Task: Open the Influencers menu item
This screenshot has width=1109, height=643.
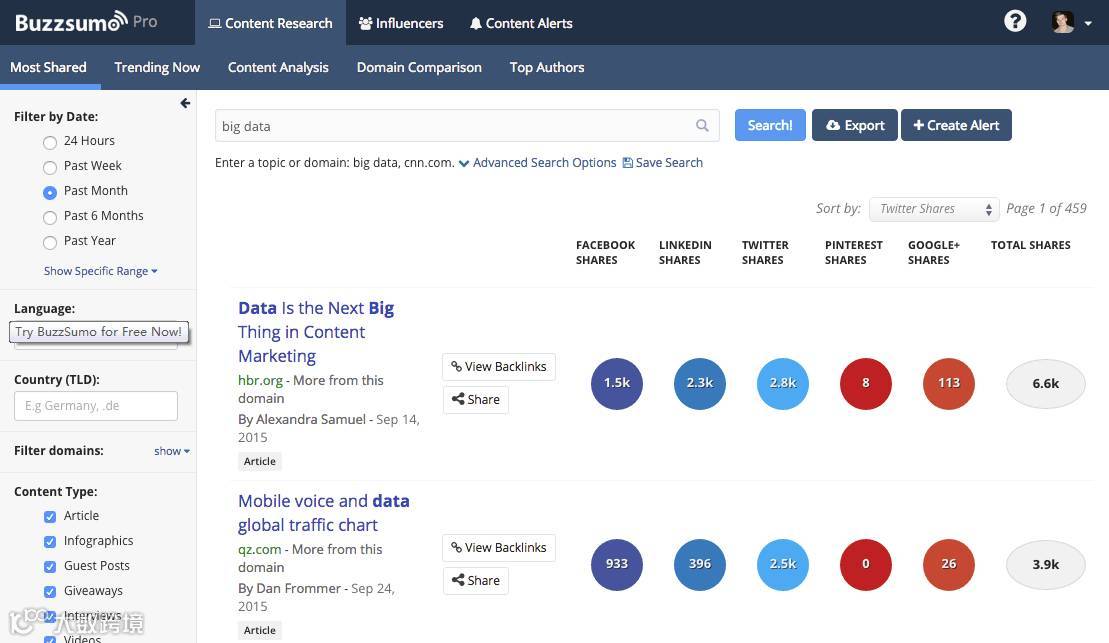Action: point(401,23)
